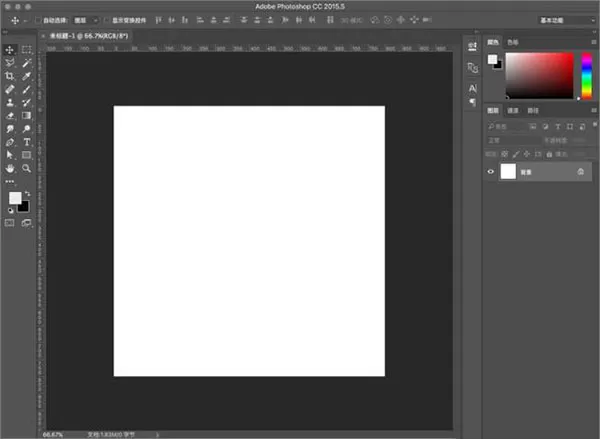600x439 pixels.
Task: Select the Smudge tool in the toolbox
Action: (x=10, y=129)
